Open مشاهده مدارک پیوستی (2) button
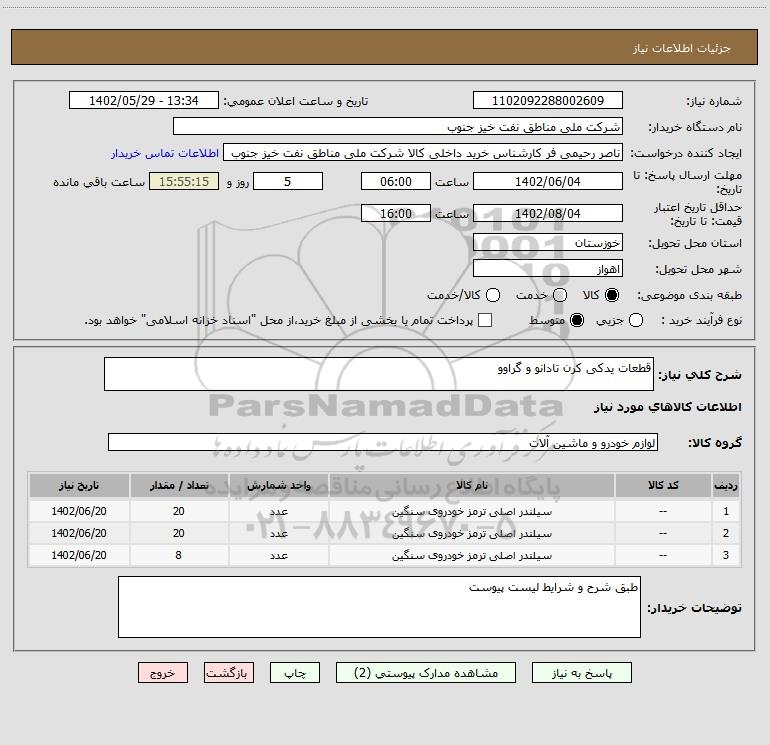Screen dimensions: 770x745 [426, 673]
